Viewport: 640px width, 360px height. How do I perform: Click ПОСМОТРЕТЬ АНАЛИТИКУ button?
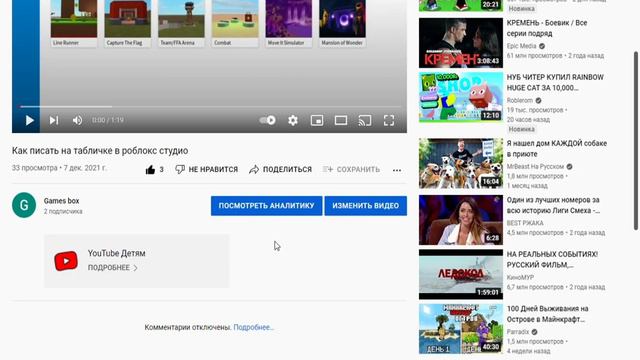(x=267, y=206)
